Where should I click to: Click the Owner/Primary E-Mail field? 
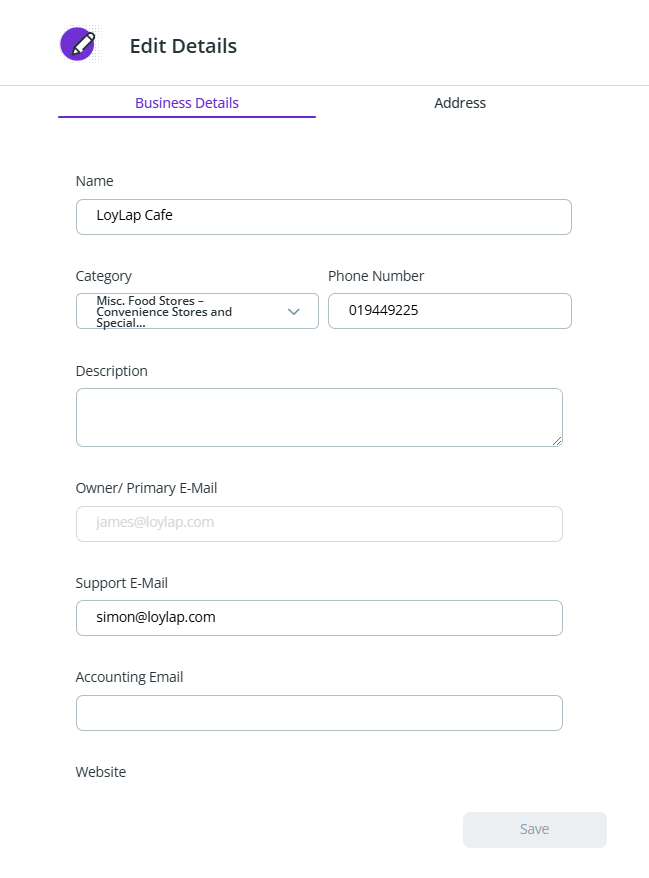coord(319,523)
